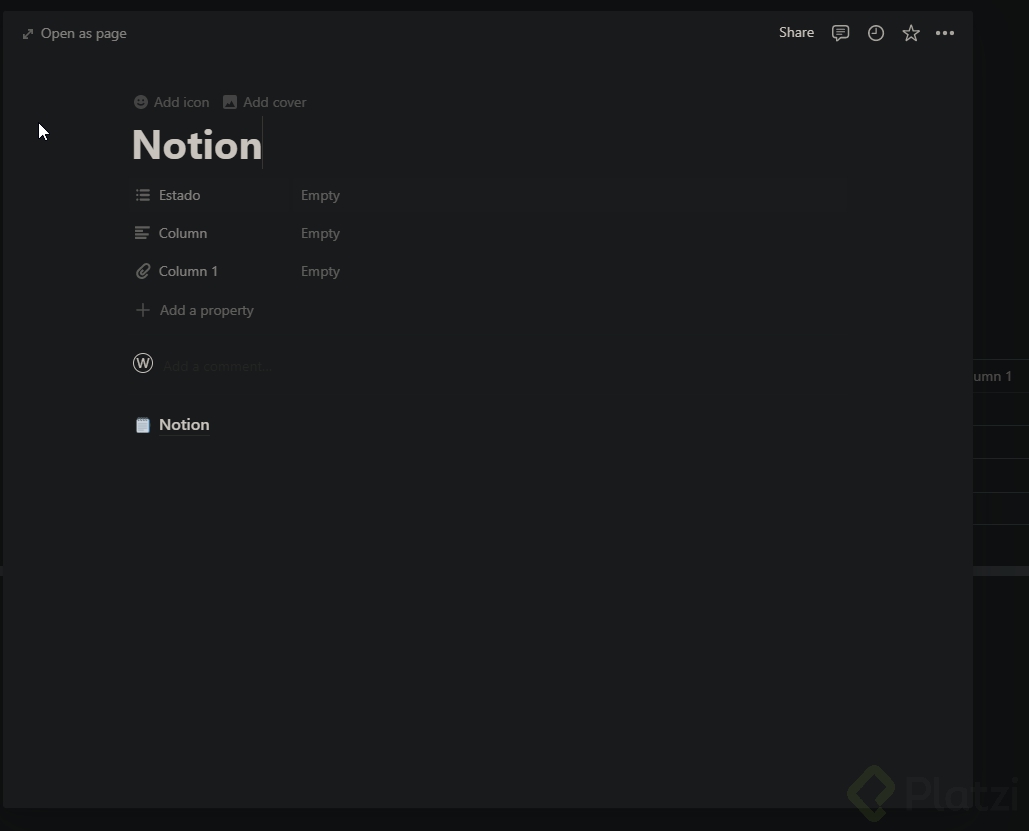
Task: Click the paperclip icon of Column 1
Action: pyautogui.click(x=142, y=271)
